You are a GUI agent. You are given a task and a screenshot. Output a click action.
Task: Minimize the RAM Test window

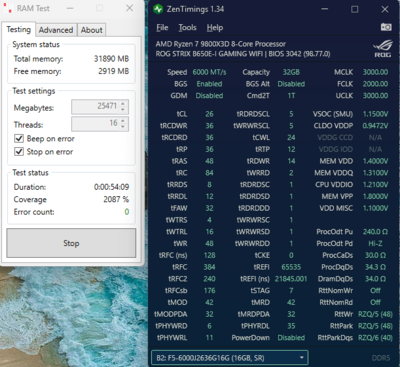70,8
